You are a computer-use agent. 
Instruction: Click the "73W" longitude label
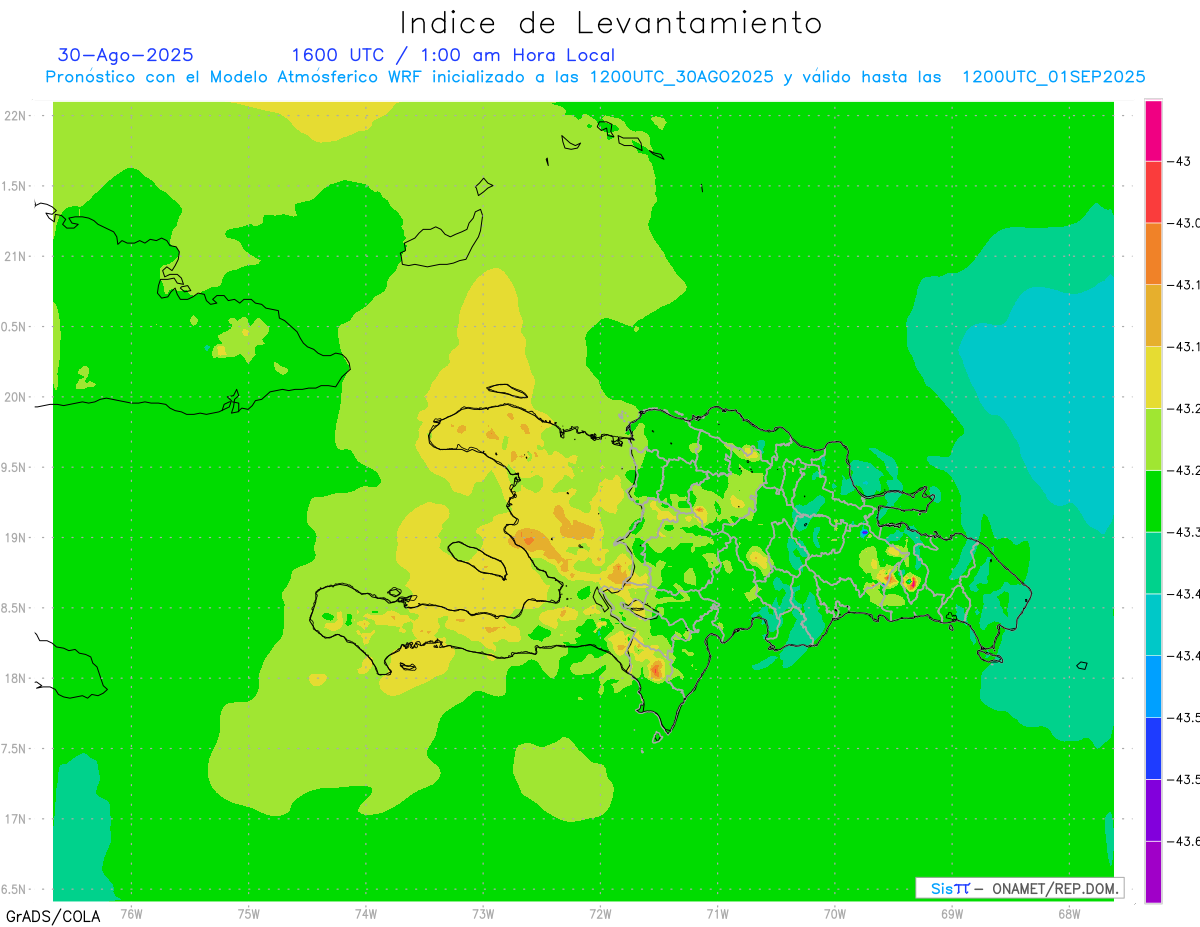[x=483, y=913]
